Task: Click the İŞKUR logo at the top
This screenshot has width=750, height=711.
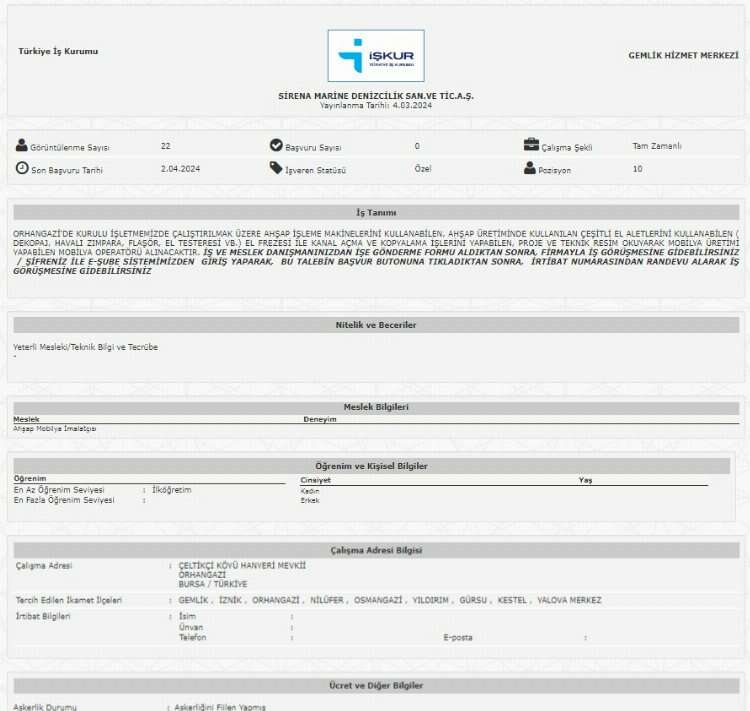Action: tap(375, 56)
